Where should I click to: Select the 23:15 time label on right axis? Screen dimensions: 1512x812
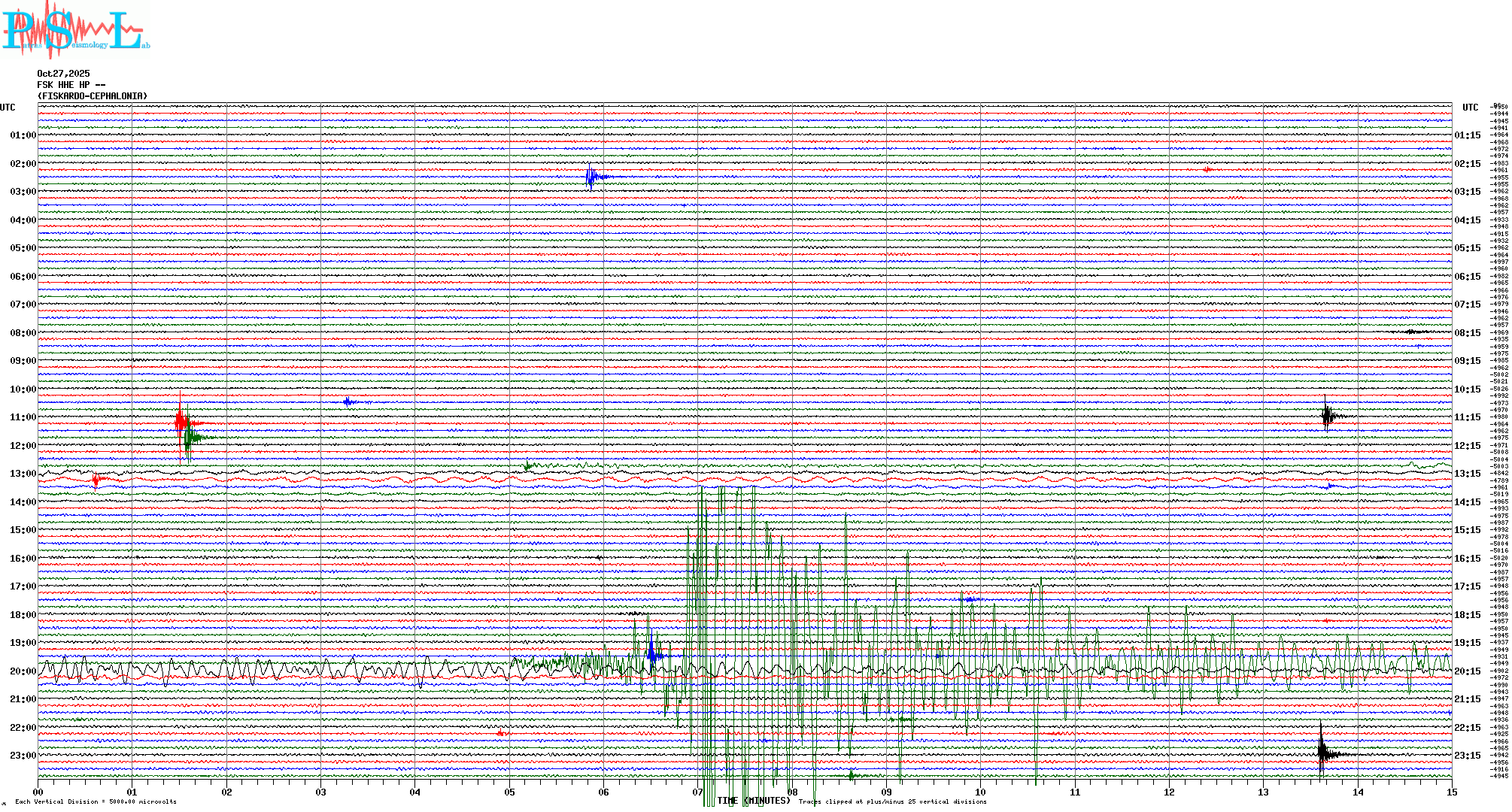[1468, 756]
